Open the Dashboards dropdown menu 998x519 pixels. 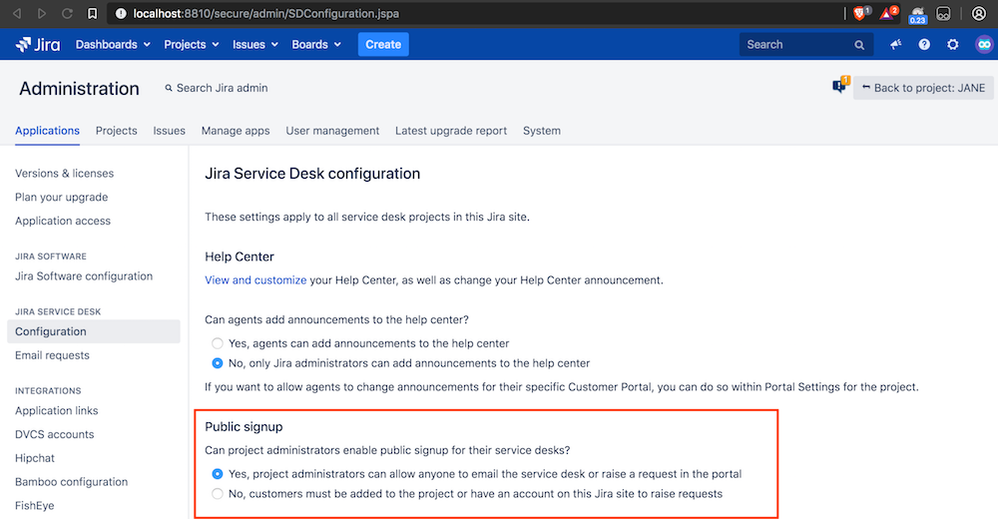click(x=113, y=45)
